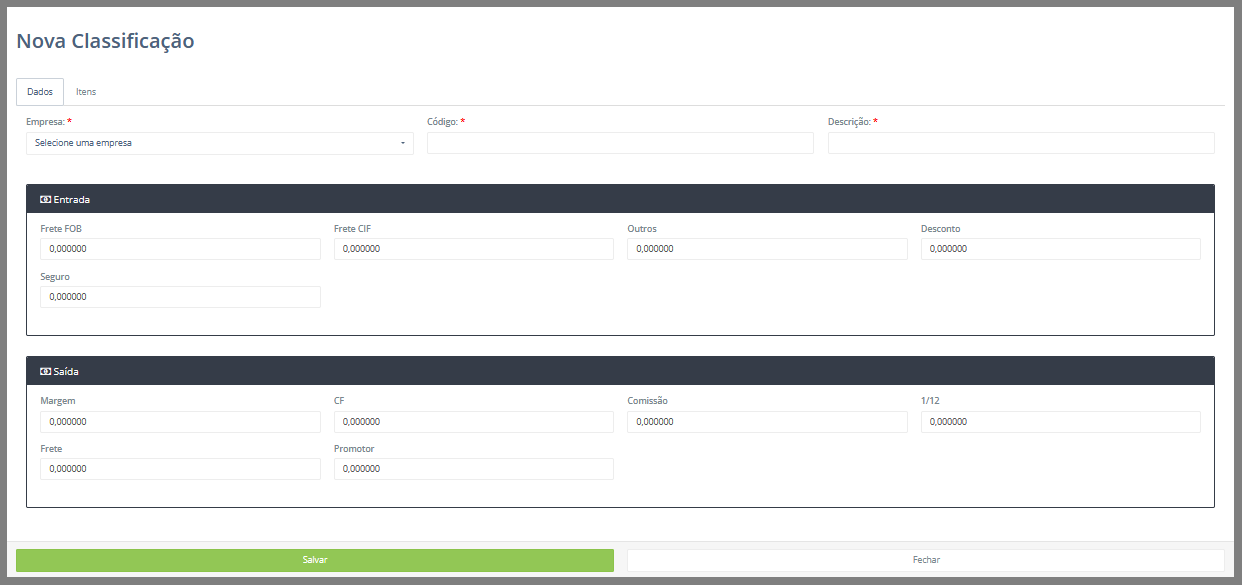The width and height of the screenshot is (1242, 585).
Task: Focus the Comissão input field
Action: [x=767, y=422]
